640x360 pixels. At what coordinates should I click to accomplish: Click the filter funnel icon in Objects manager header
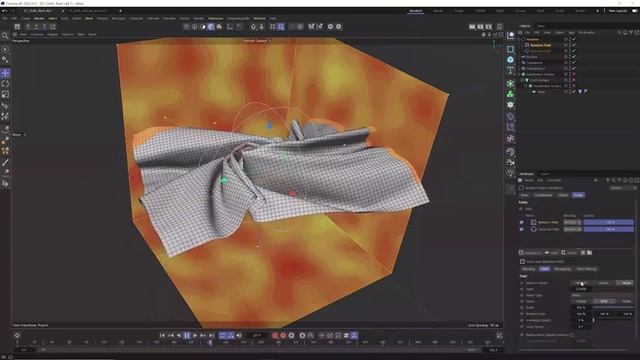631,32
